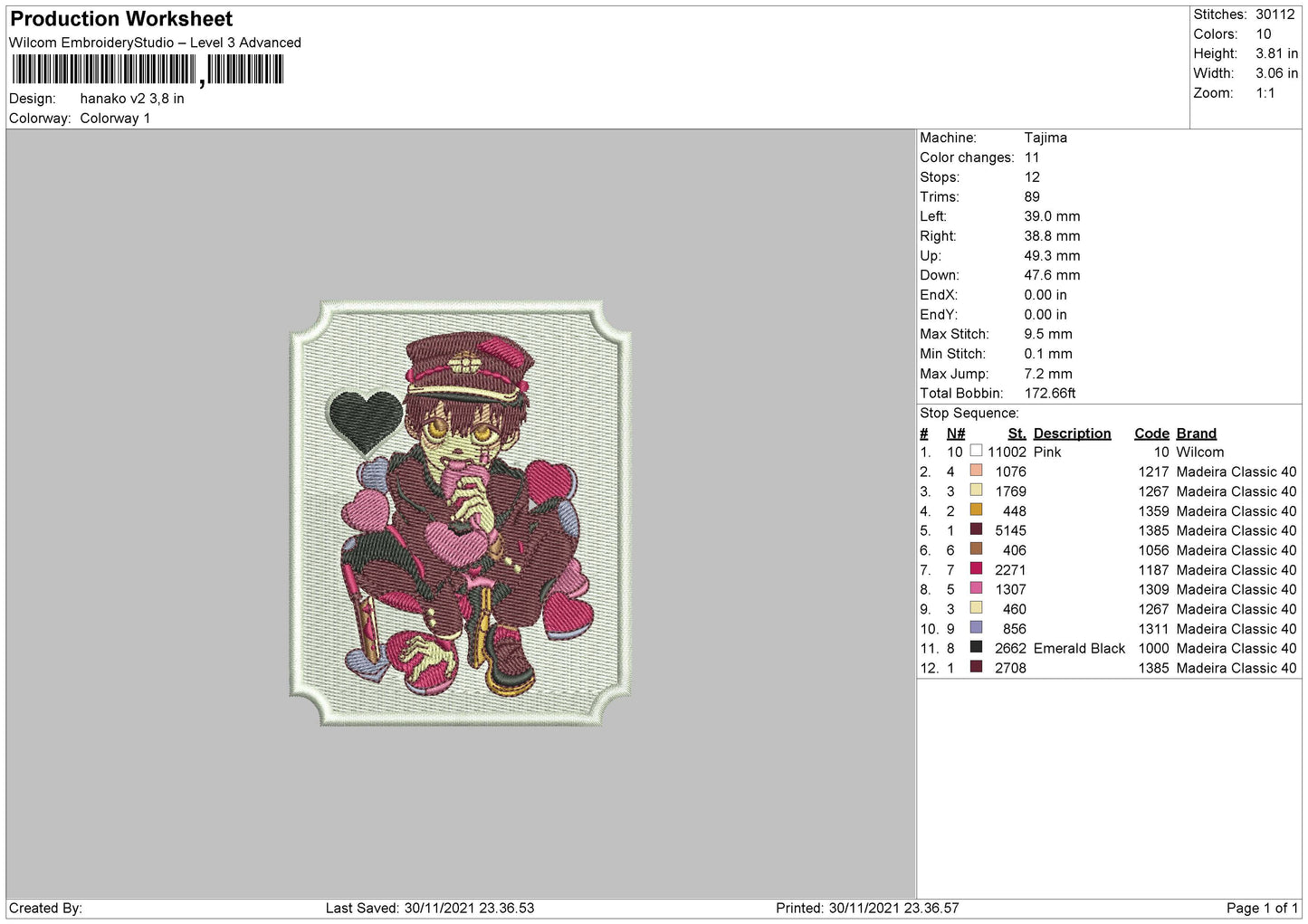Click the lavender swatch for code 1311
The height and width of the screenshot is (924, 1308).
click(976, 628)
